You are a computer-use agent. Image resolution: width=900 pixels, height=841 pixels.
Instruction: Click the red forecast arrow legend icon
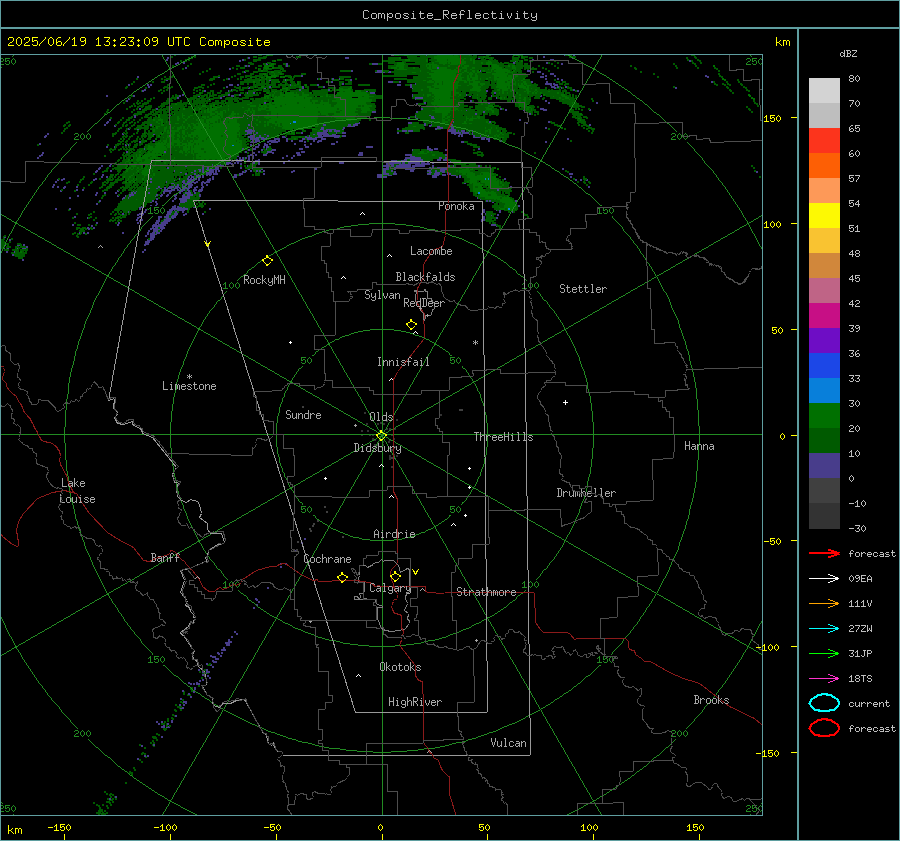coord(824,553)
